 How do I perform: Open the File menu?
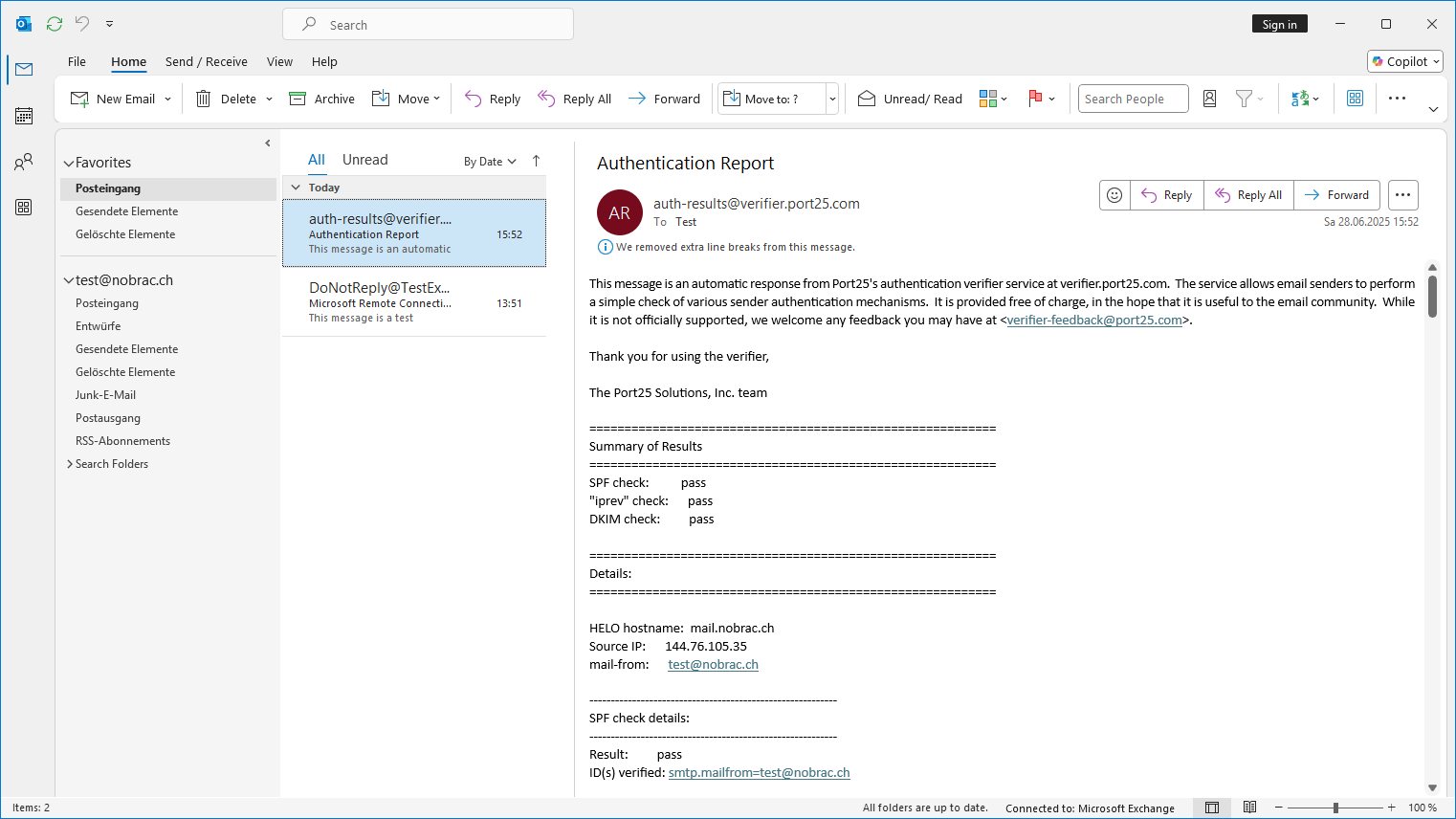(x=77, y=61)
